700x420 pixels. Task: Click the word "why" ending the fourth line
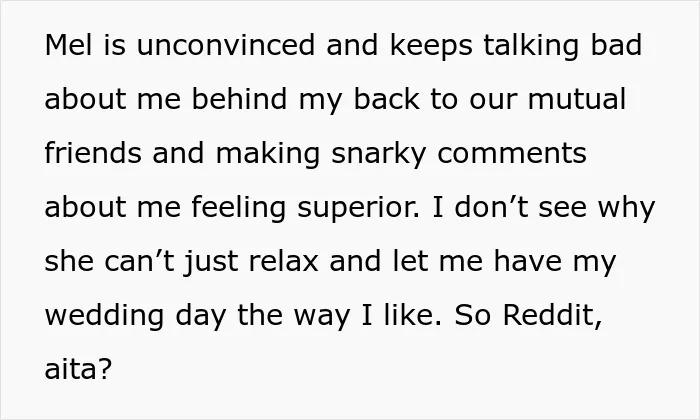point(626,208)
